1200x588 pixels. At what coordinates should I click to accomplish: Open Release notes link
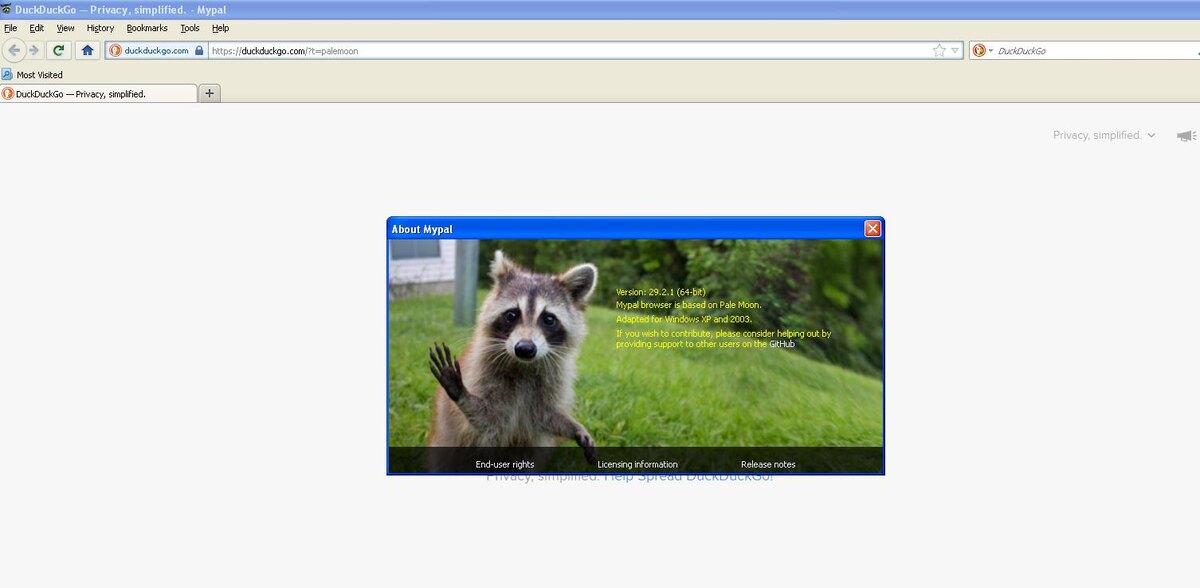768,464
